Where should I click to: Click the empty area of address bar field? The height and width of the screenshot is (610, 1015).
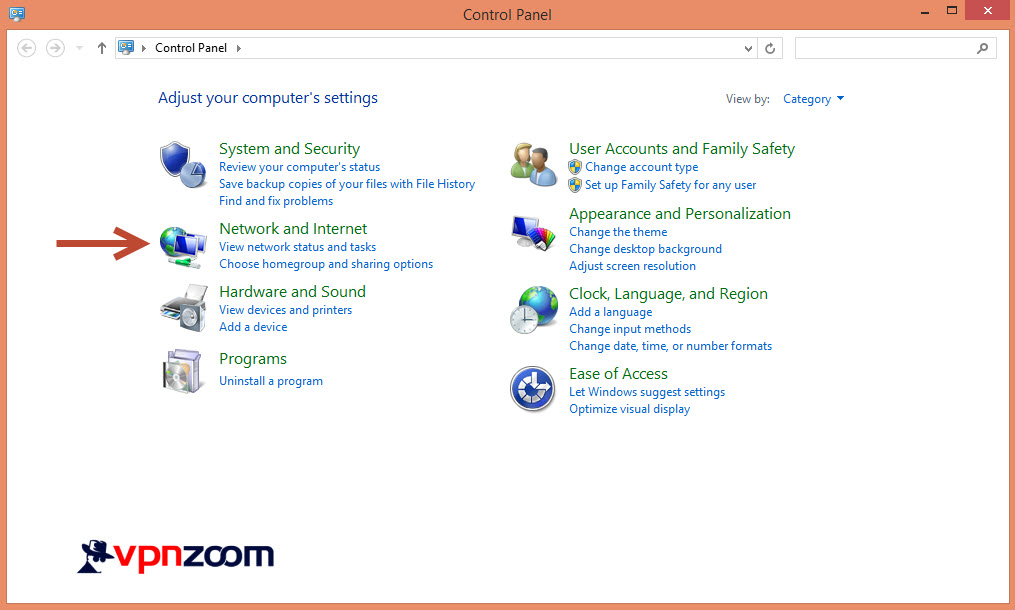click(x=492, y=48)
